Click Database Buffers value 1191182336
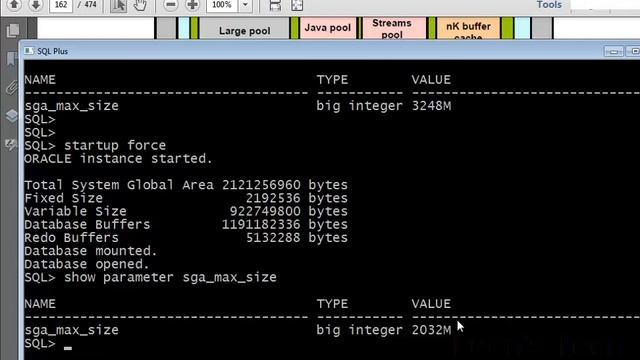Viewport: 640px width, 360px height. pos(261,224)
